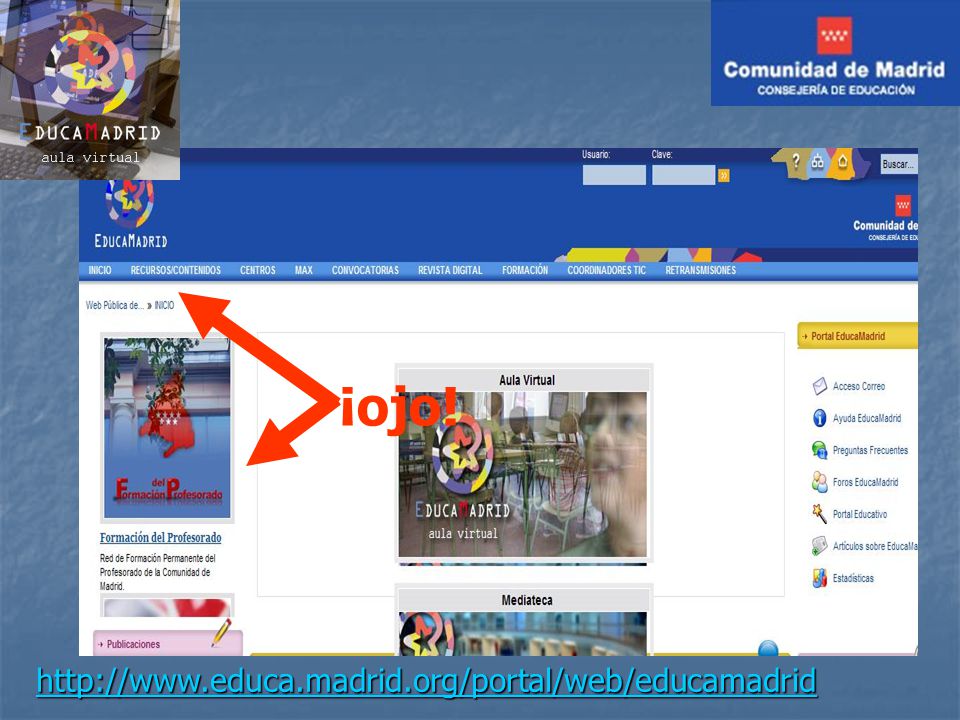Image resolution: width=960 pixels, height=720 pixels.
Task: Click the Buscar search box
Action: [899, 164]
